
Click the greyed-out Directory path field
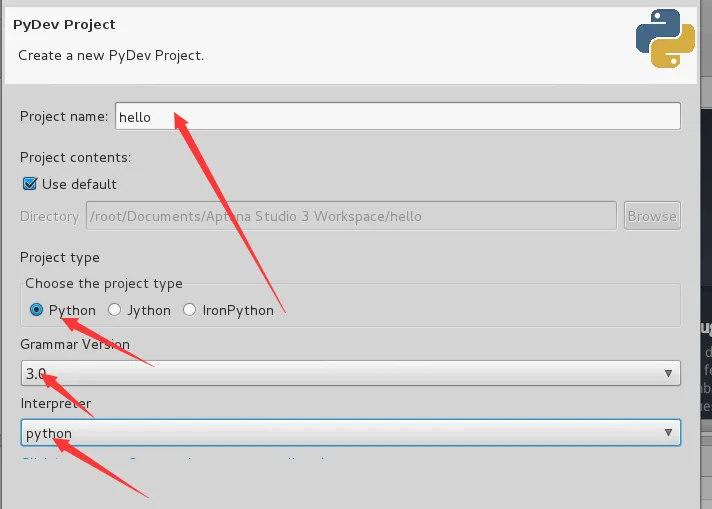pyautogui.click(x=350, y=216)
